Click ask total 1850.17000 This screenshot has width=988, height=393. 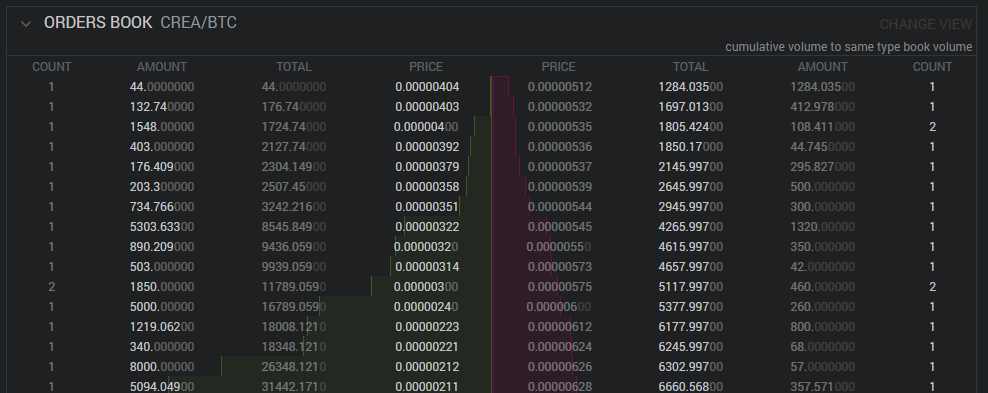(x=691, y=147)
